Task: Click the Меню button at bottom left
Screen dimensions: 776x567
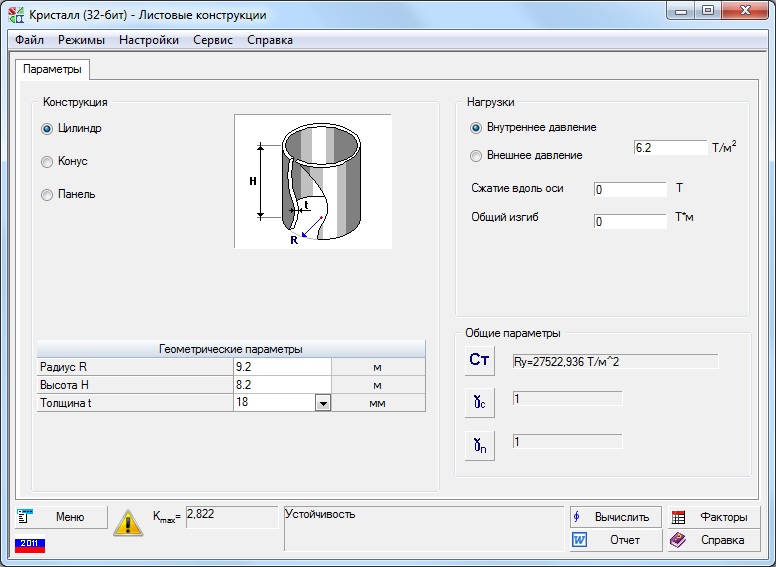Action: click(61, 517)
